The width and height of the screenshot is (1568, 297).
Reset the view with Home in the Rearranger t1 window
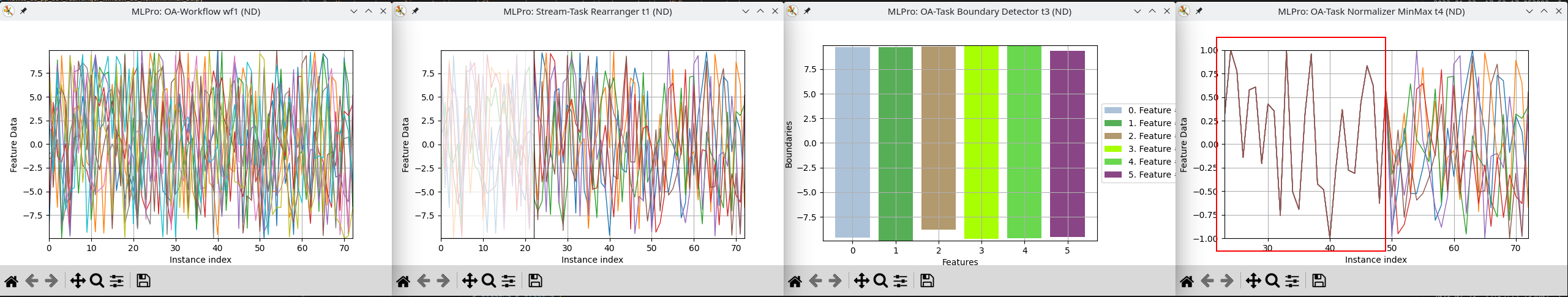(403, 281)
